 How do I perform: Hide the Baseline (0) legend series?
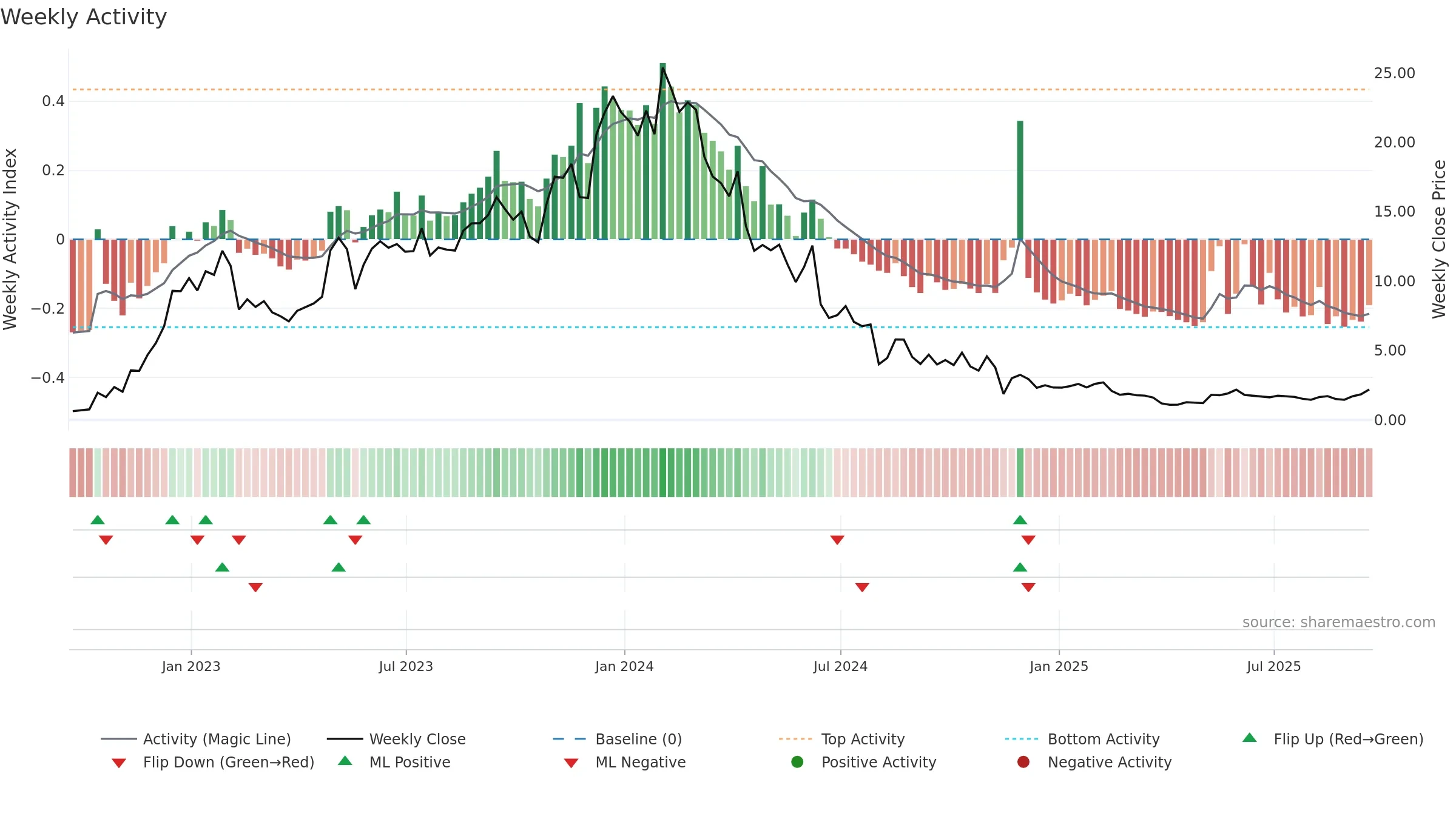[618, 739]
